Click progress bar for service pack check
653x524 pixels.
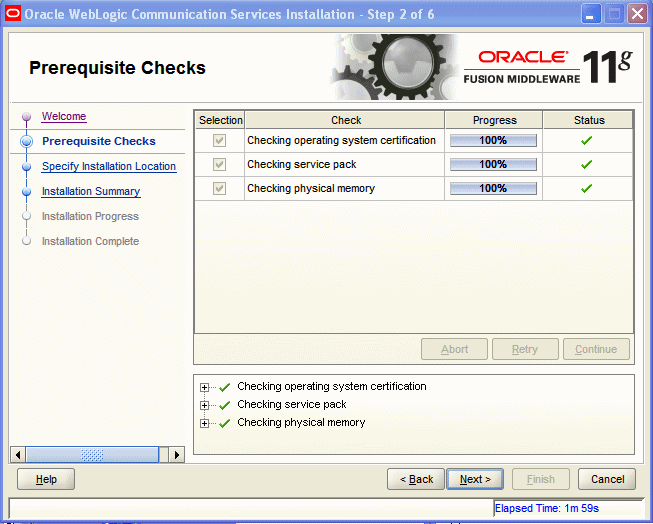pos(493,164)
